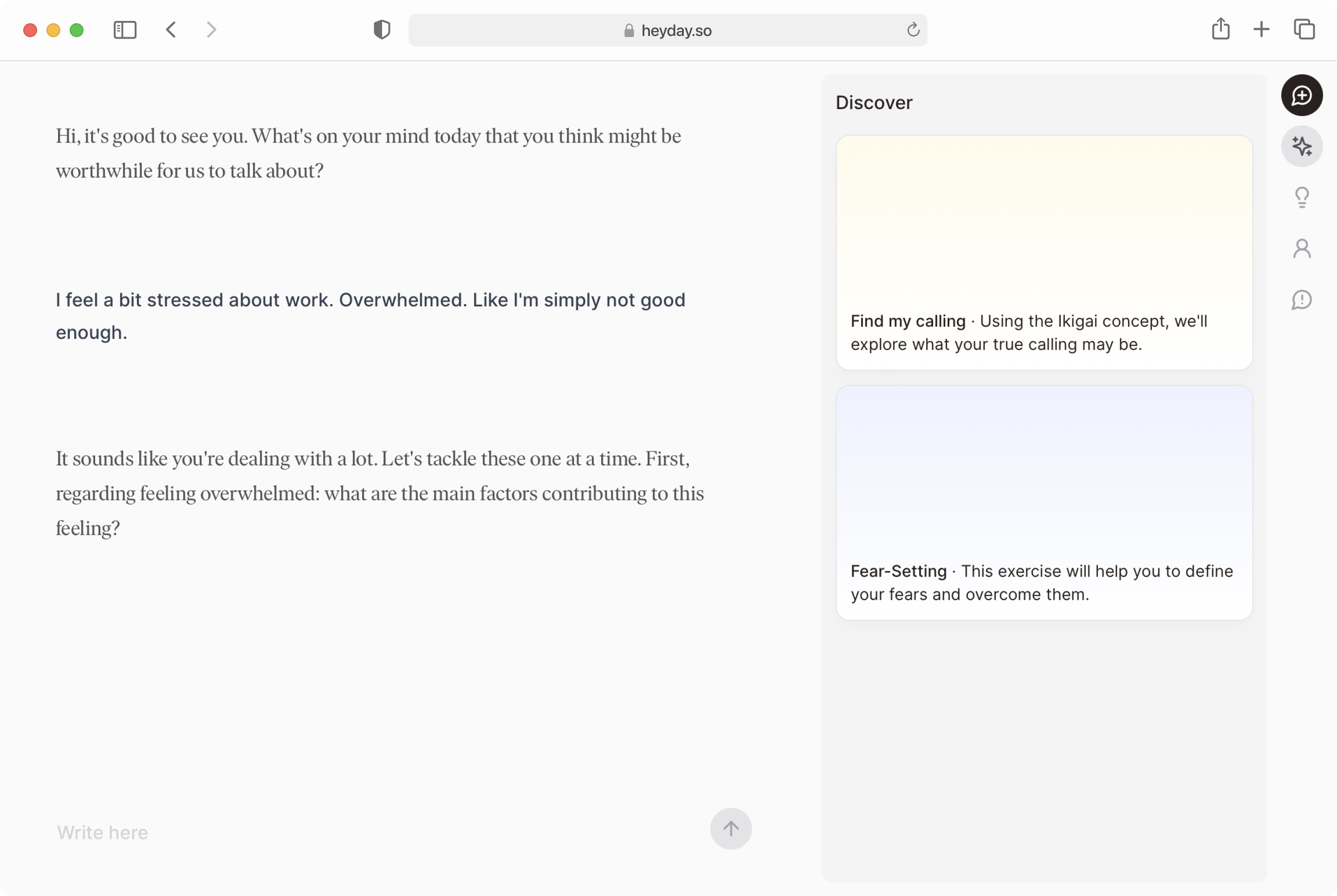Viewport: 1337px width, 896px height.
Task: Open the Share menu
Action: (x=1220, y=29)
